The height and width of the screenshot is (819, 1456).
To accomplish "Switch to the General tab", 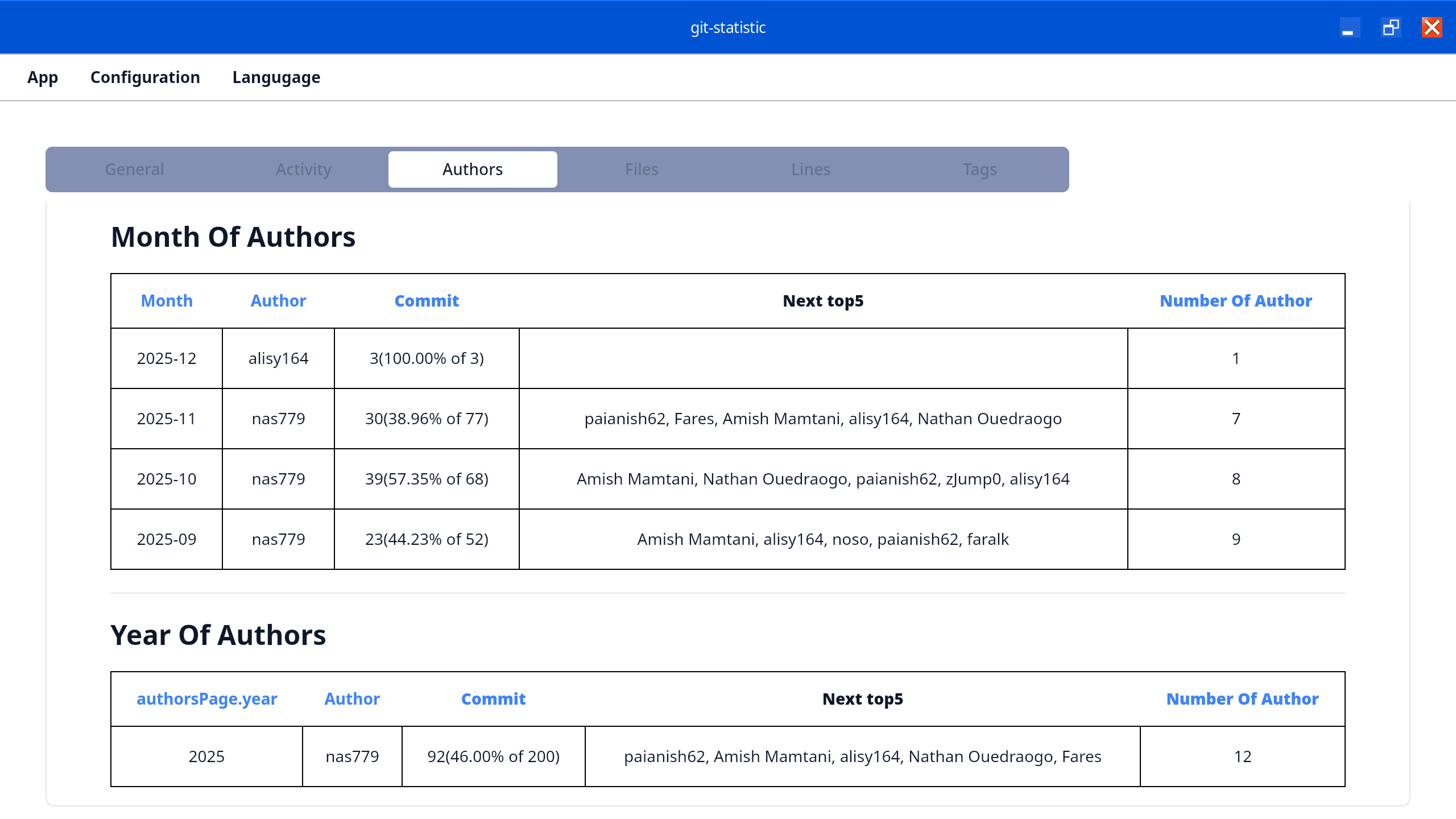I will (x=134, y=169).
